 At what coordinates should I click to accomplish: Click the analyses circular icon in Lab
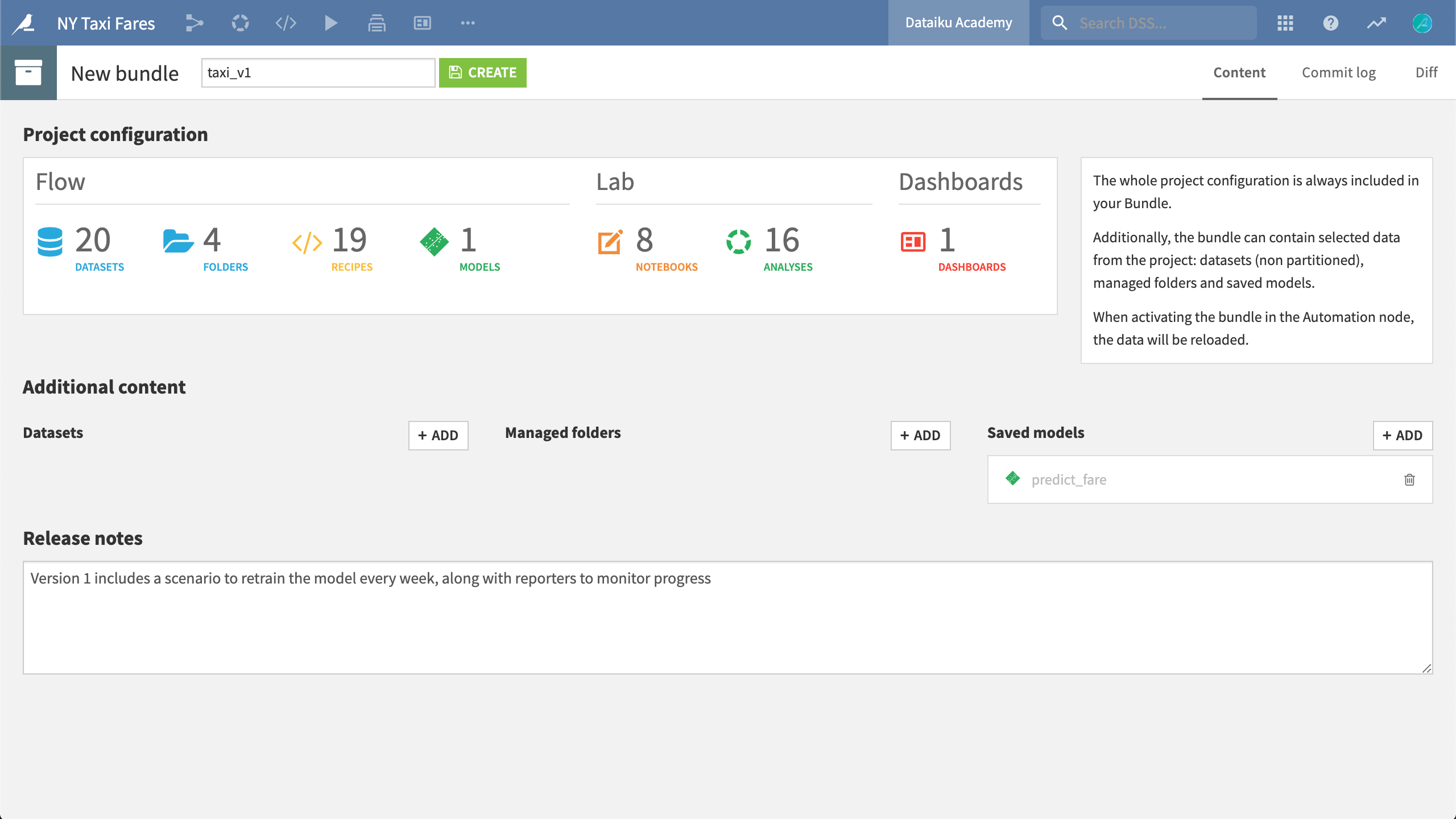[738, 242]
